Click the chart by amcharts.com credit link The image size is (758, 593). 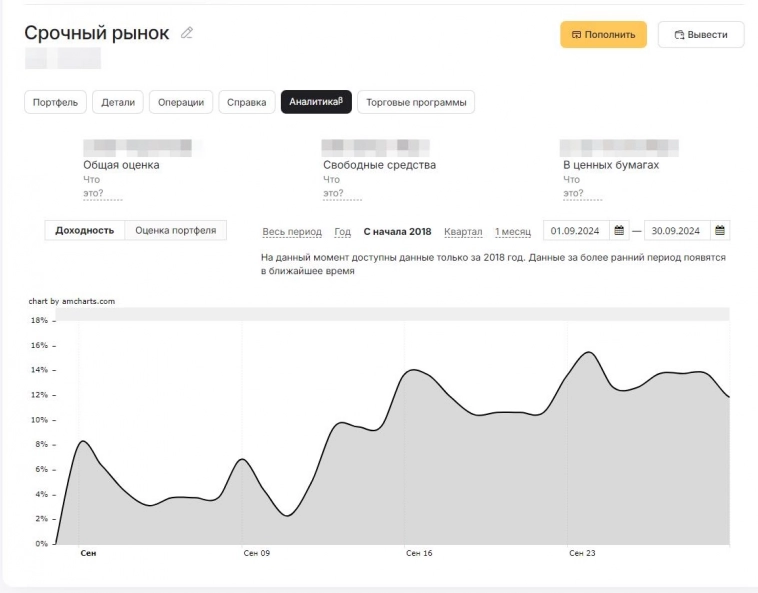pyautogui.click(x=72, y=301)
